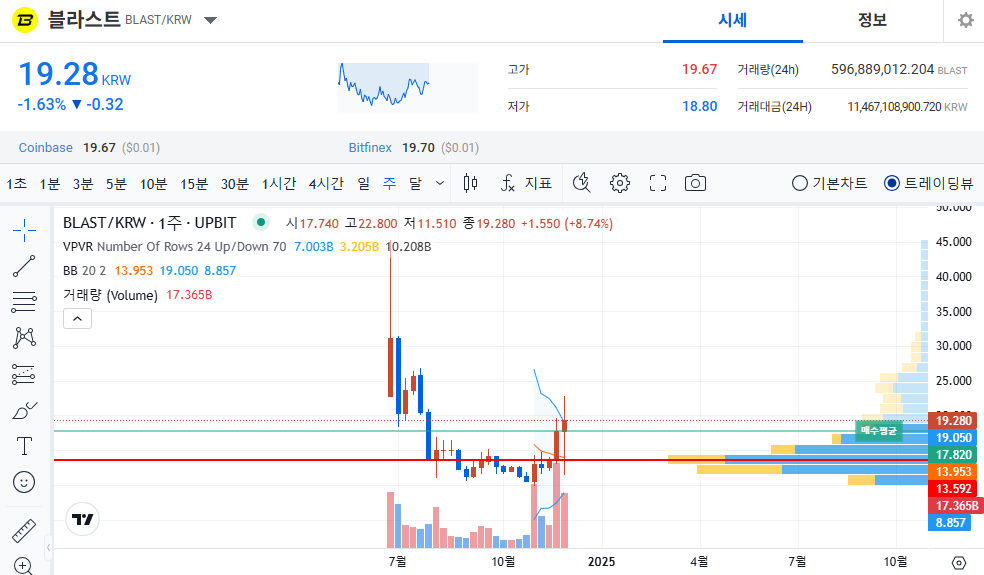This screenshot has height=575, width=984.
Task: Collapse the indicator legend with caret button
Action: (x=77, y=319)
